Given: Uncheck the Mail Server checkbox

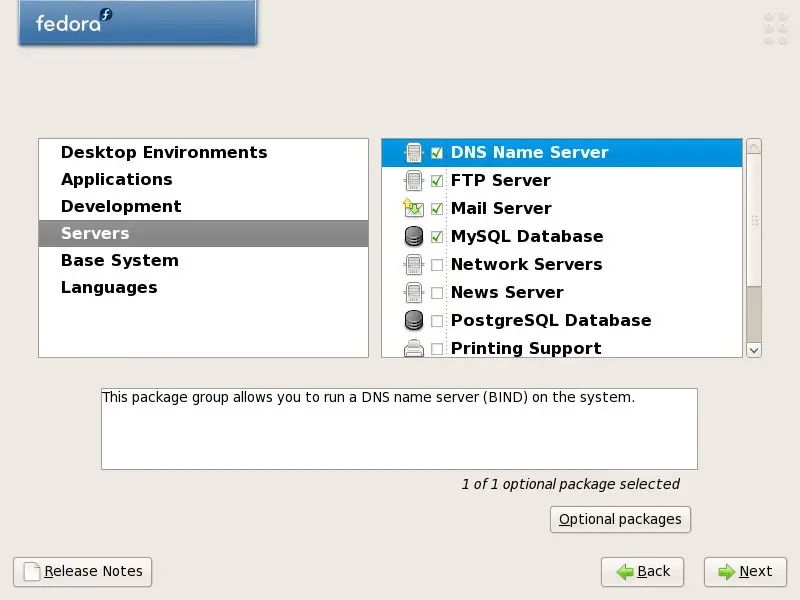Looking at the screenshot, I should [x=437, y=209].
